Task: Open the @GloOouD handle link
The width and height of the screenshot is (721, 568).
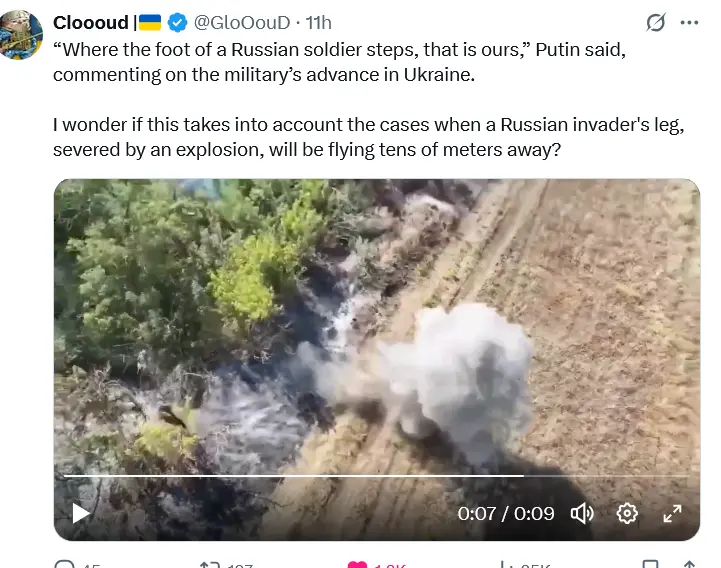Action: coord(242,23)
